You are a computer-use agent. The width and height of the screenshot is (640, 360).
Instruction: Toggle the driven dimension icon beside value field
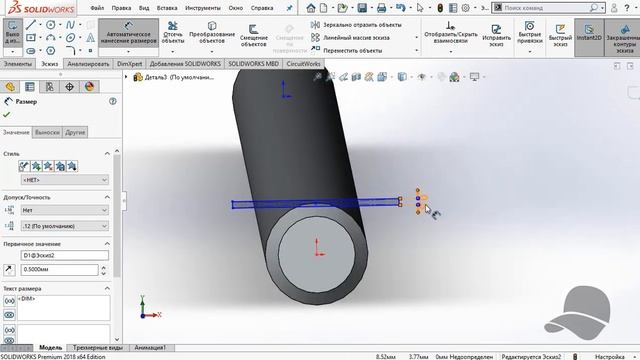pos(9,270)
